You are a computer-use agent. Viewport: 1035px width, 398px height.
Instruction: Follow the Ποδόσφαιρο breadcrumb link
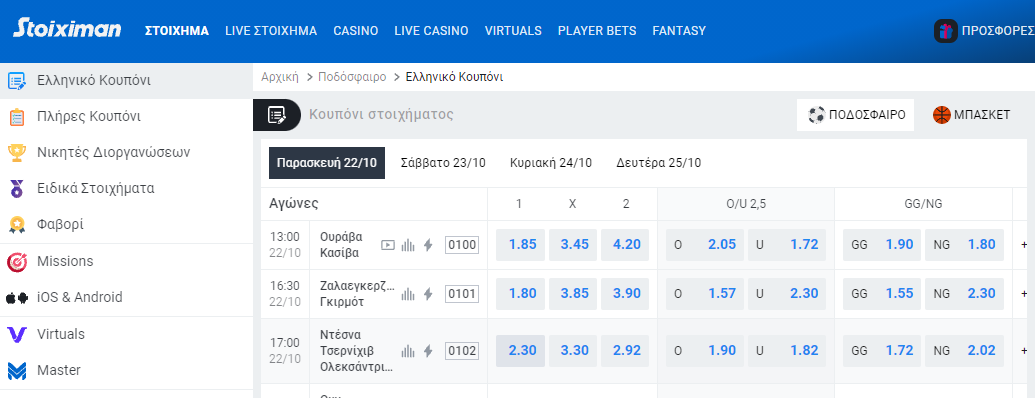[x=352, y=77]
